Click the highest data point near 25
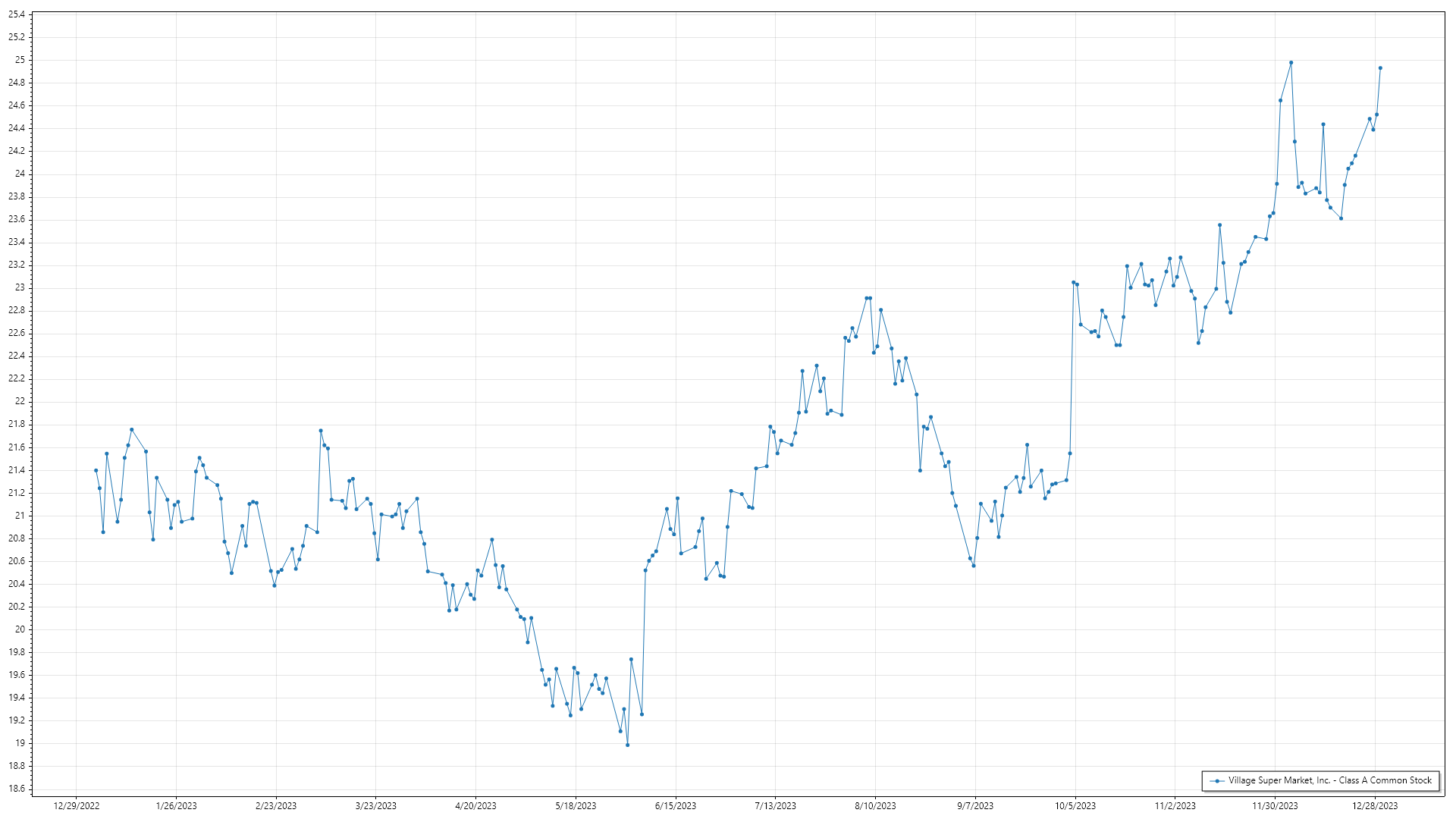The height and width of the screenshot is (819, 1456). [x=1291, y=63]
